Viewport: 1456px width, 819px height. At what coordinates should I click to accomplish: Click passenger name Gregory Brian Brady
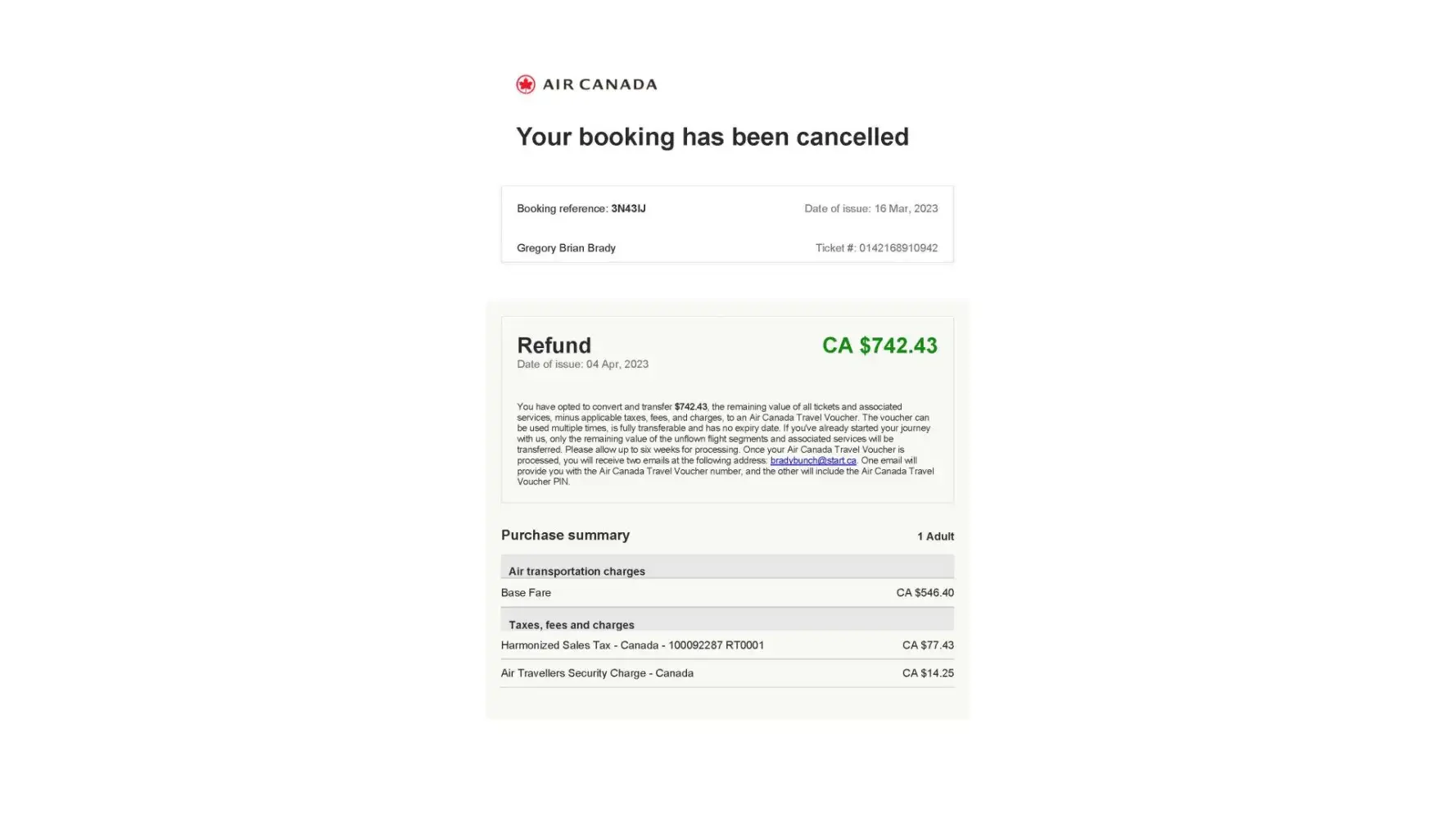coord(566,248)
